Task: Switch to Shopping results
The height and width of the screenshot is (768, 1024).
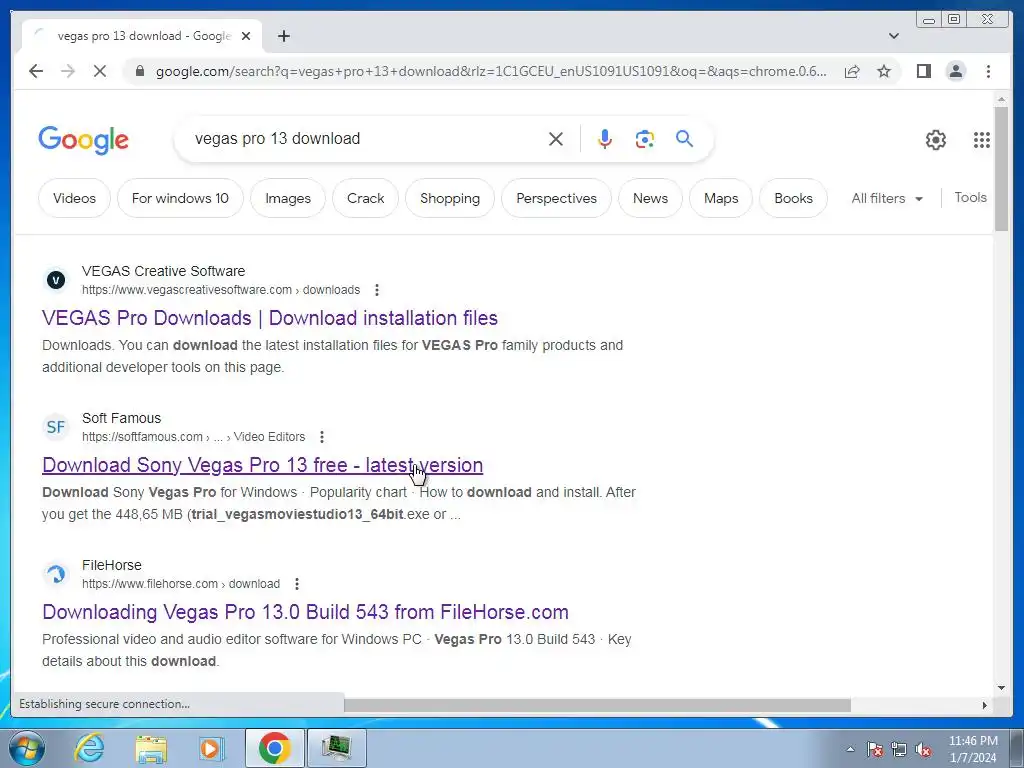Action: coord(449,198)
